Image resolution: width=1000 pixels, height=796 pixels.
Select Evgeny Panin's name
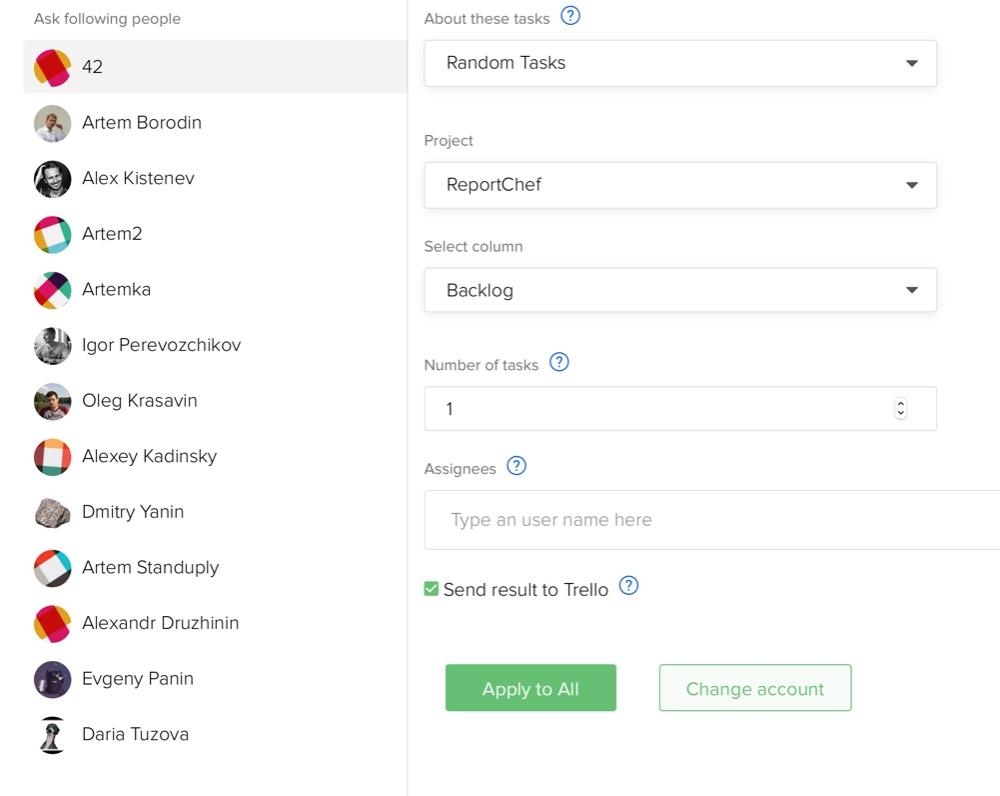(x=138, y=679)
